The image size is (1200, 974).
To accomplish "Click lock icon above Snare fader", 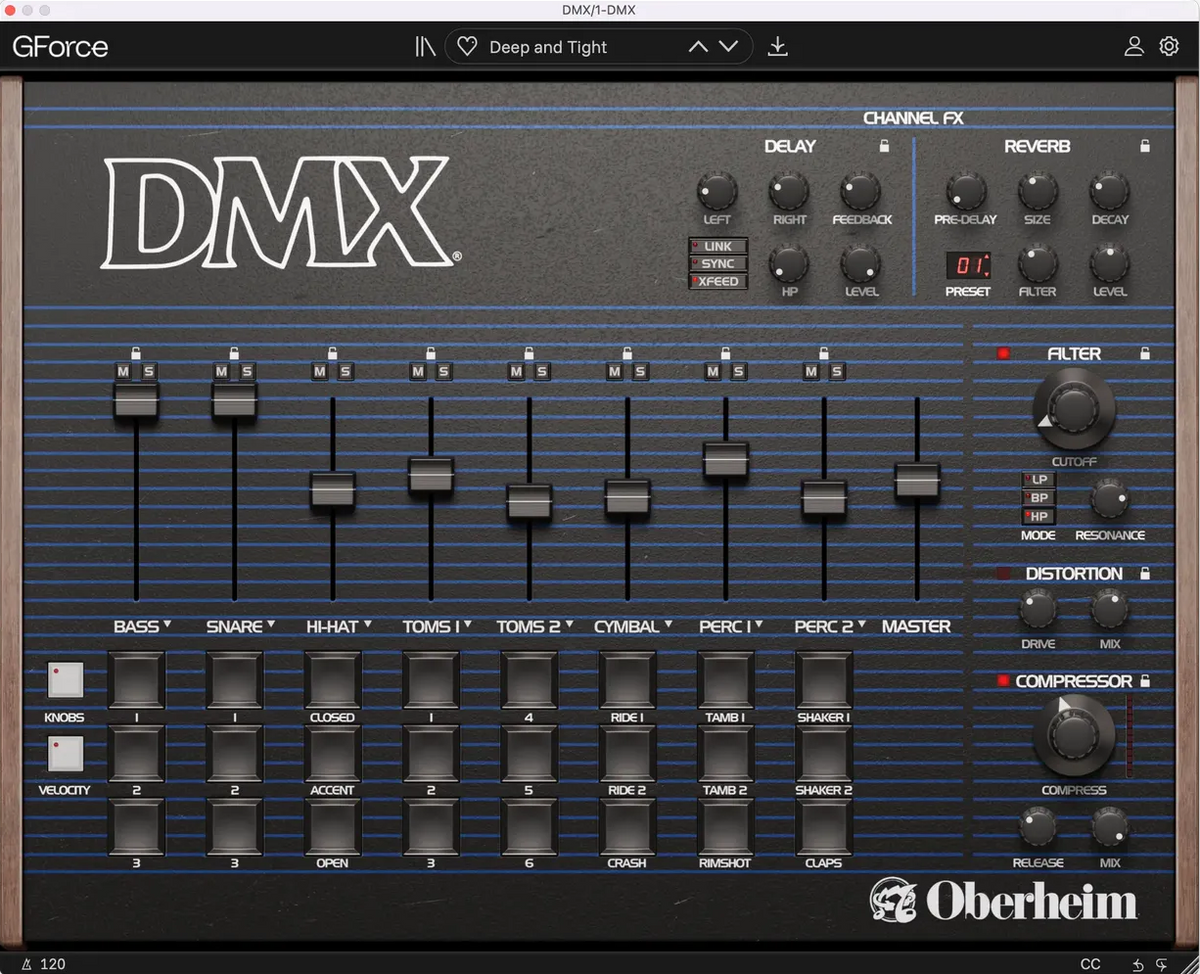I will coord(234,352).
